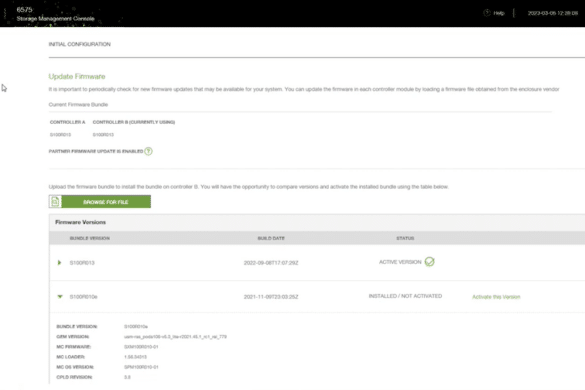Click the MC OS Version value SPM100R010-01
Image resolution: width=585 pixels, height=390 pixels.
tap(141, 367)
